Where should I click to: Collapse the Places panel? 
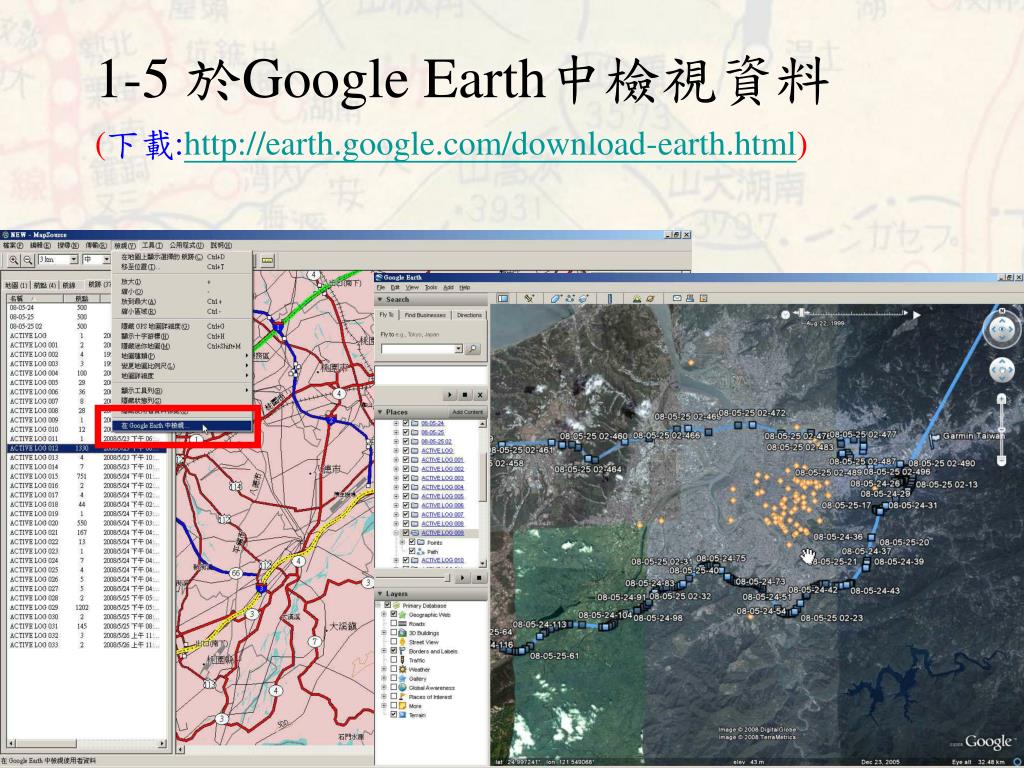pos(380,412)
